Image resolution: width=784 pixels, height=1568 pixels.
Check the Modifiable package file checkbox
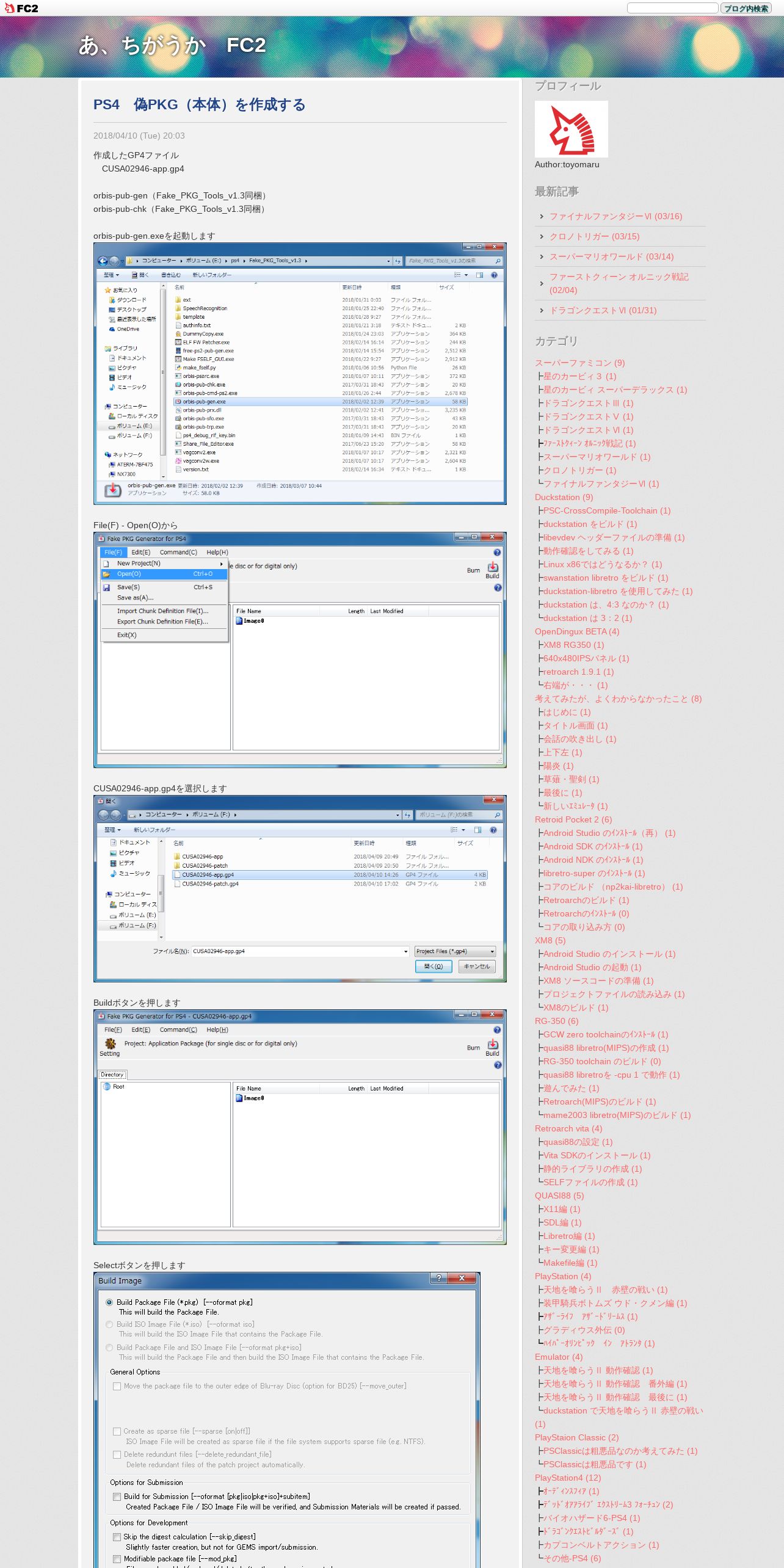[x=117, y=1559]
